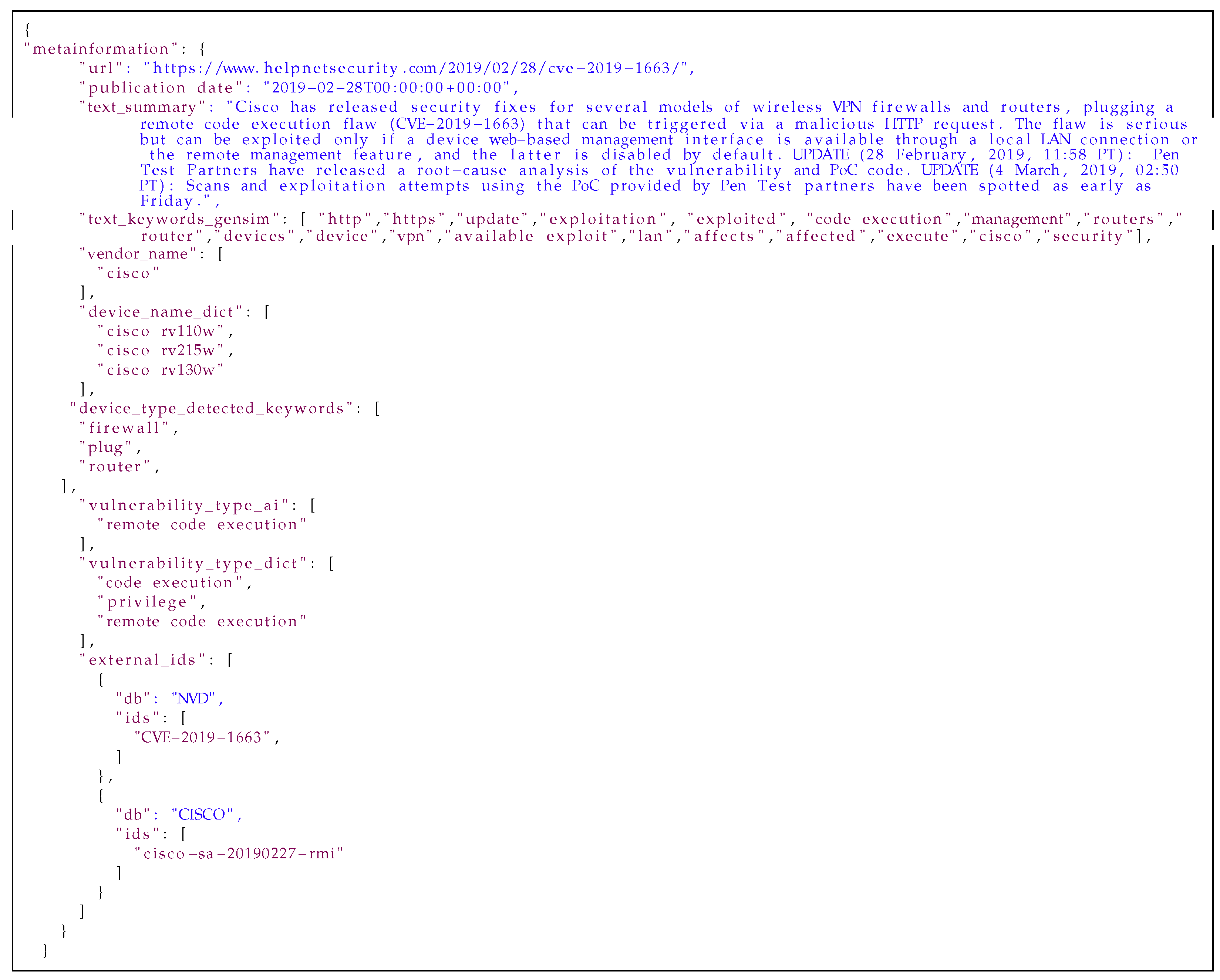The image size is (1220, 980).
Task: Select the "cisco" vendor value
Action: pos(129,273)
